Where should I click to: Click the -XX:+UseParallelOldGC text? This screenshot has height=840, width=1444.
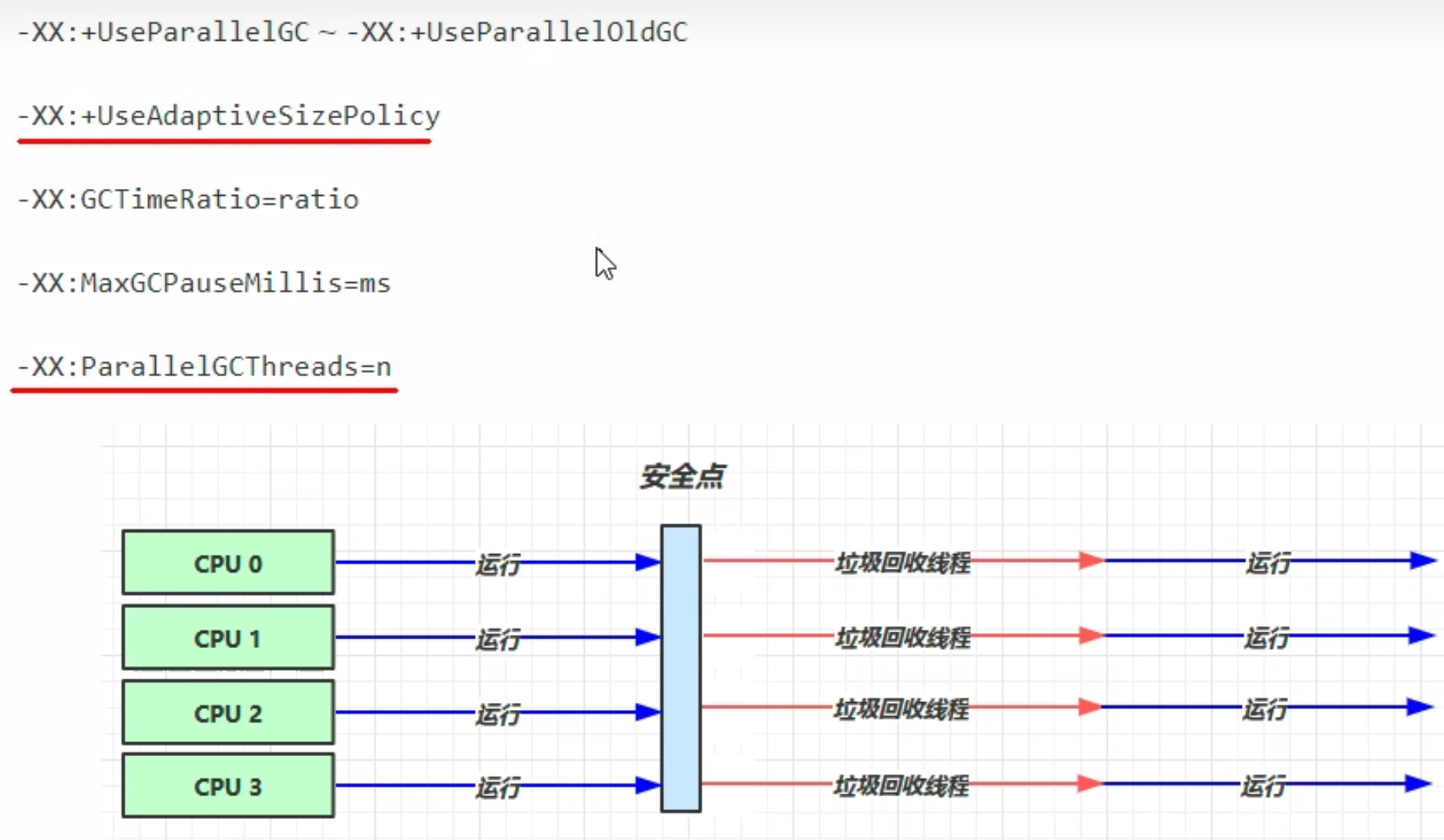(x=517, y=32)
